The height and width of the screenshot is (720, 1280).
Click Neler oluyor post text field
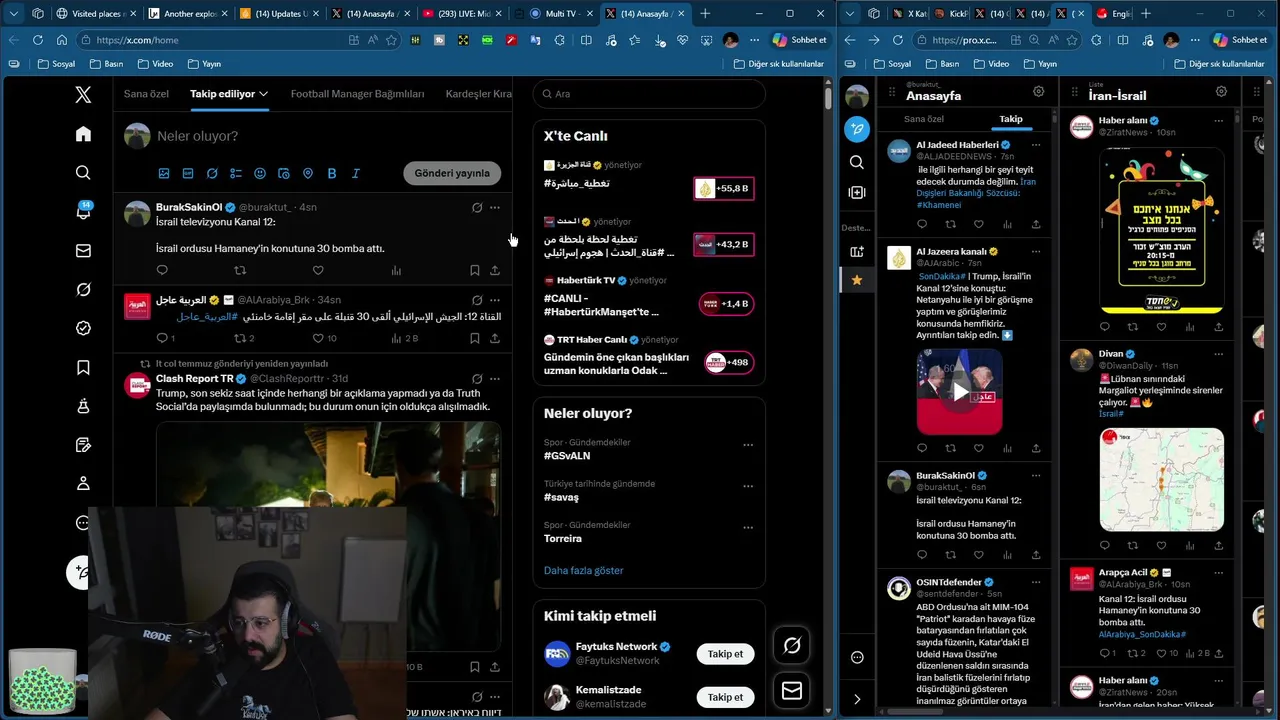tap(330, 136)
